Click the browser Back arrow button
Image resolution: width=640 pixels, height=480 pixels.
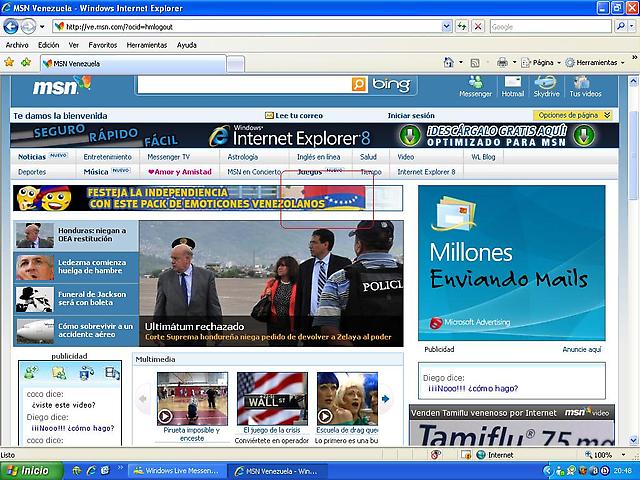tap(12, 27)
